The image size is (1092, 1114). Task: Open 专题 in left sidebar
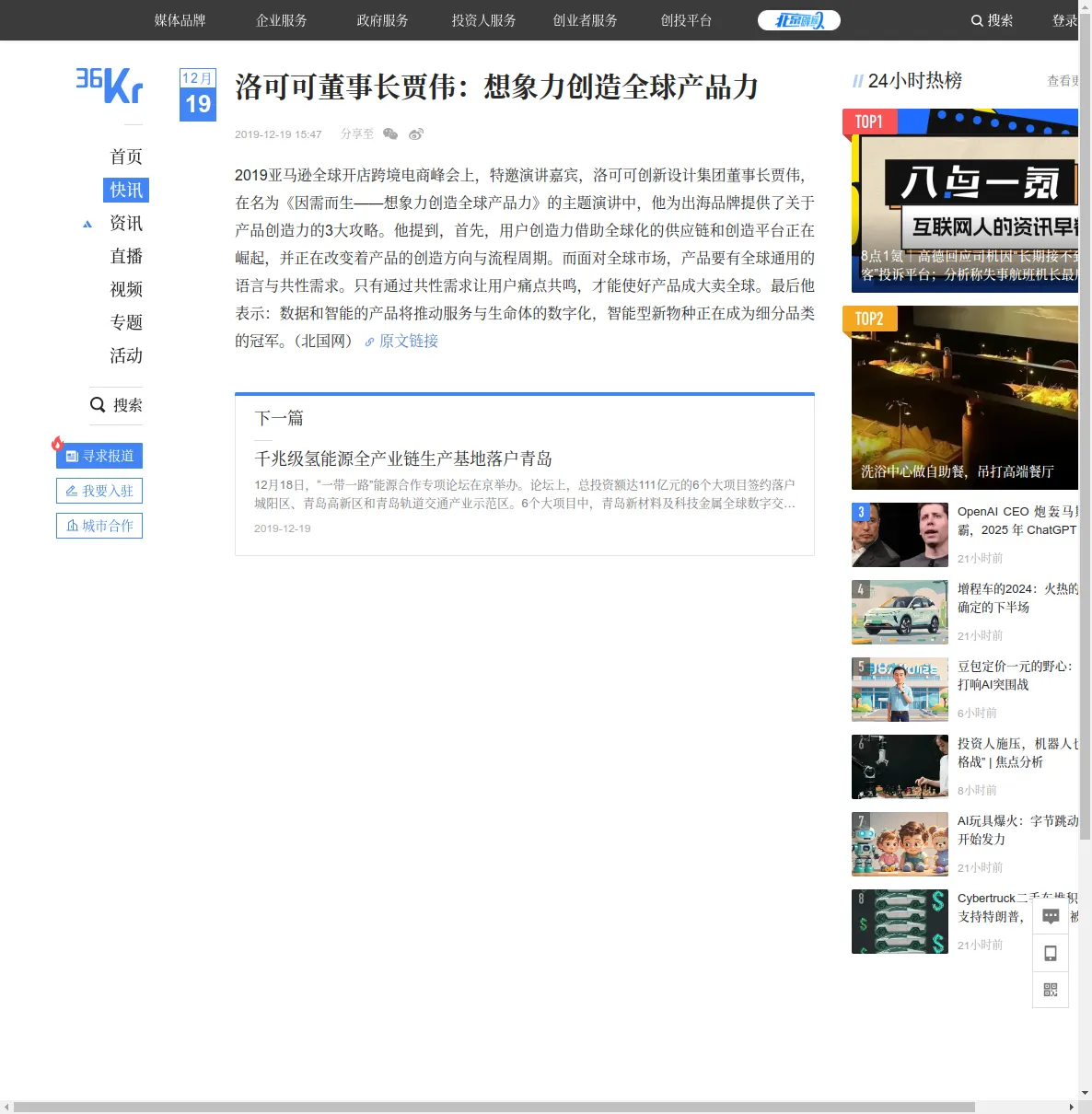(126, 322)
